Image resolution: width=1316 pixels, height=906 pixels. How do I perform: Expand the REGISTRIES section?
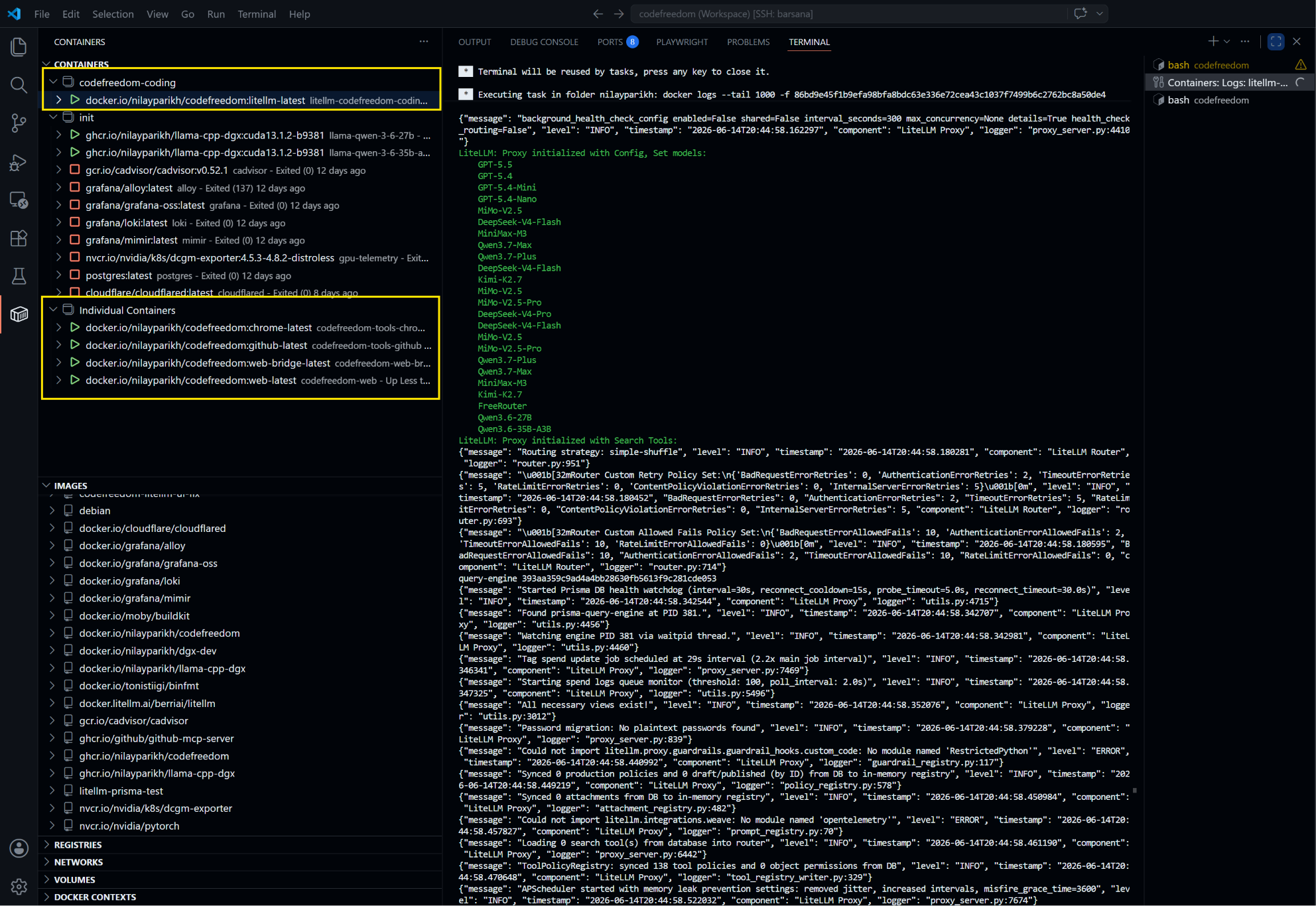click(x=46, y=844)
